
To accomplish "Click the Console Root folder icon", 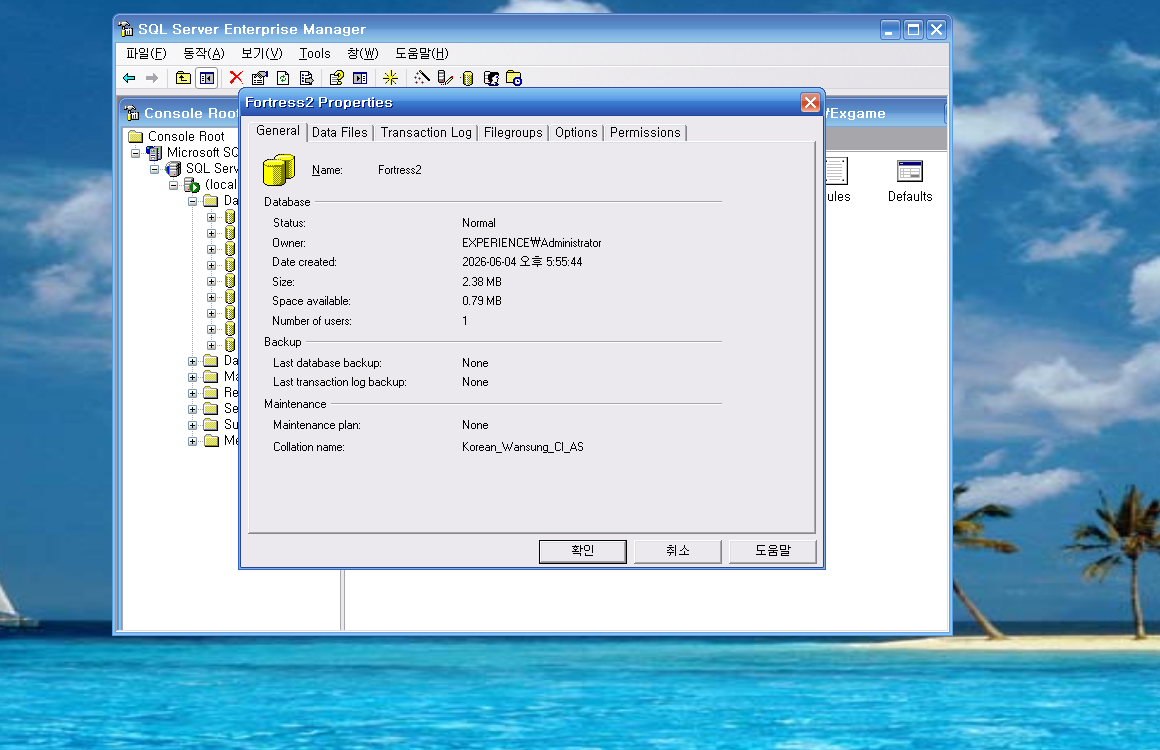I will tap(135, 136).
